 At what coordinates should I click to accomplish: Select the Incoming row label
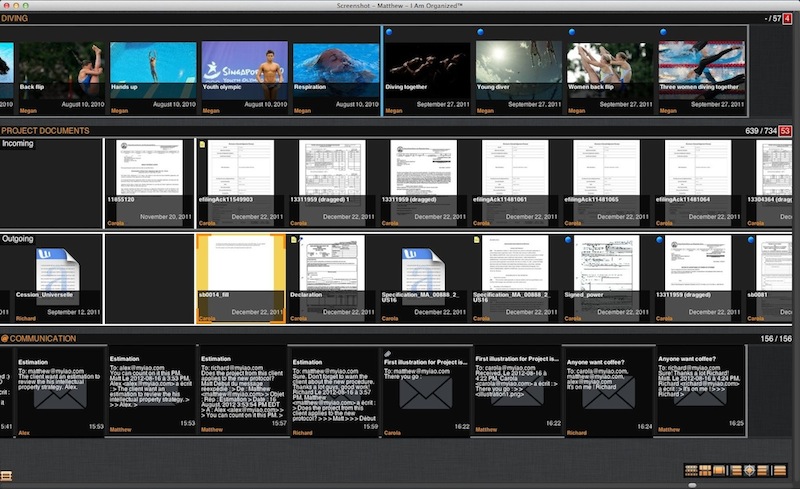[18, 144]
